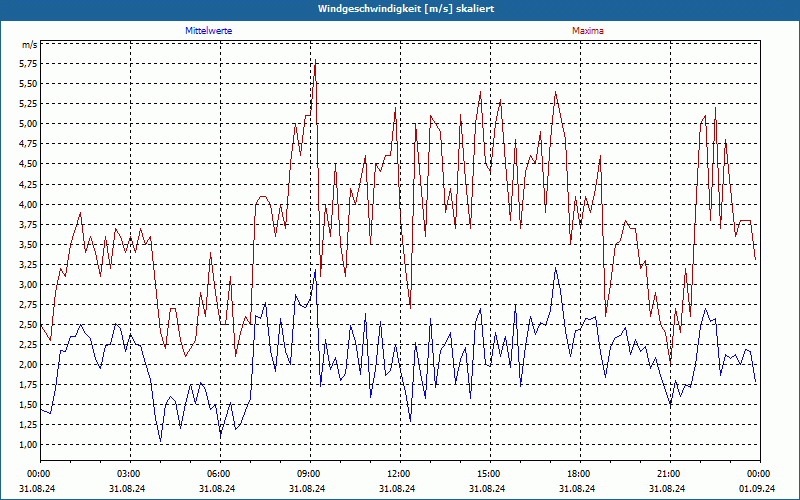
Task: Select the '1,75' axis tick label
Action: click(x=28, y=385)
